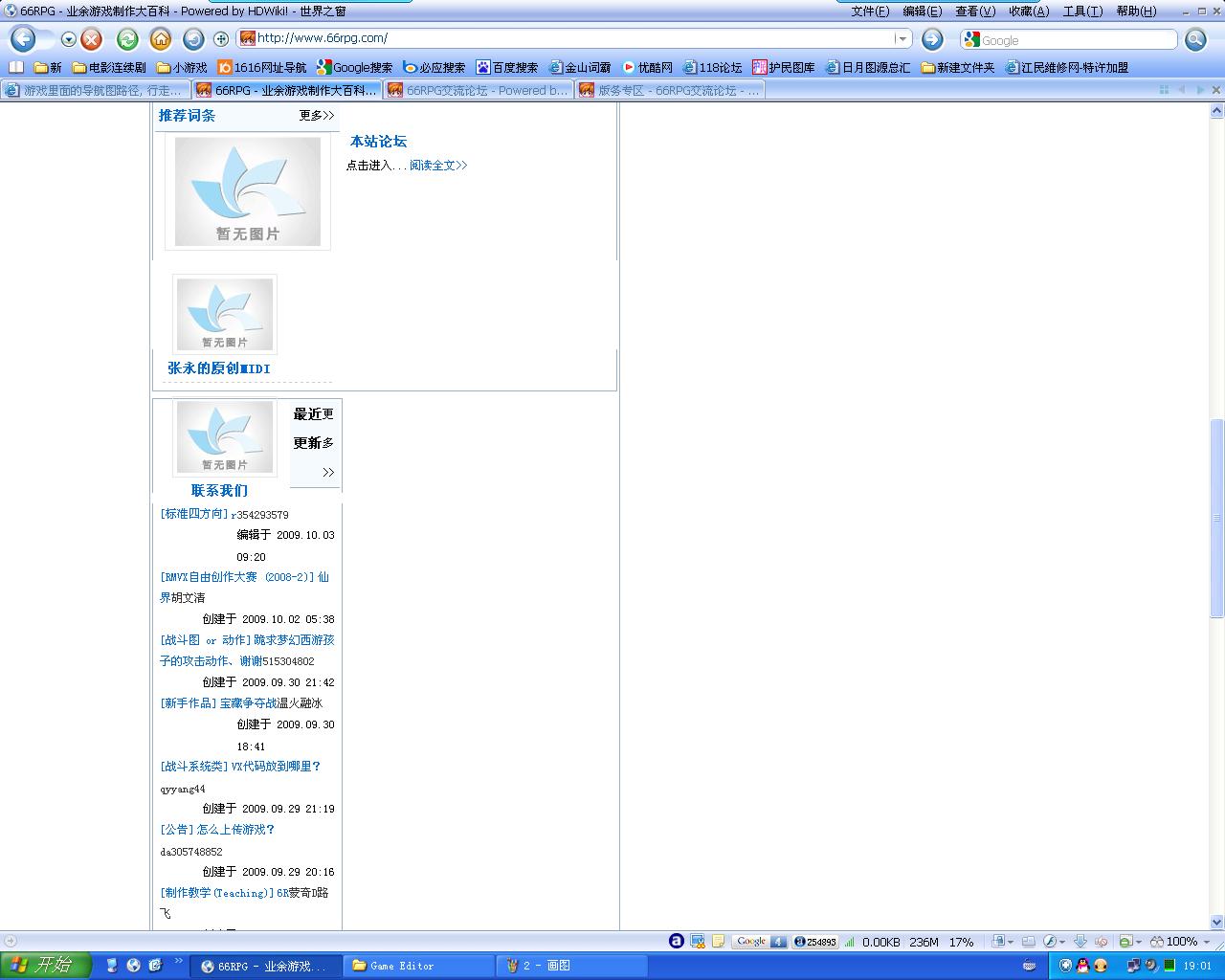Go to the home page icon
This screenshot has height=980, width=1225.
pos(161,39)
